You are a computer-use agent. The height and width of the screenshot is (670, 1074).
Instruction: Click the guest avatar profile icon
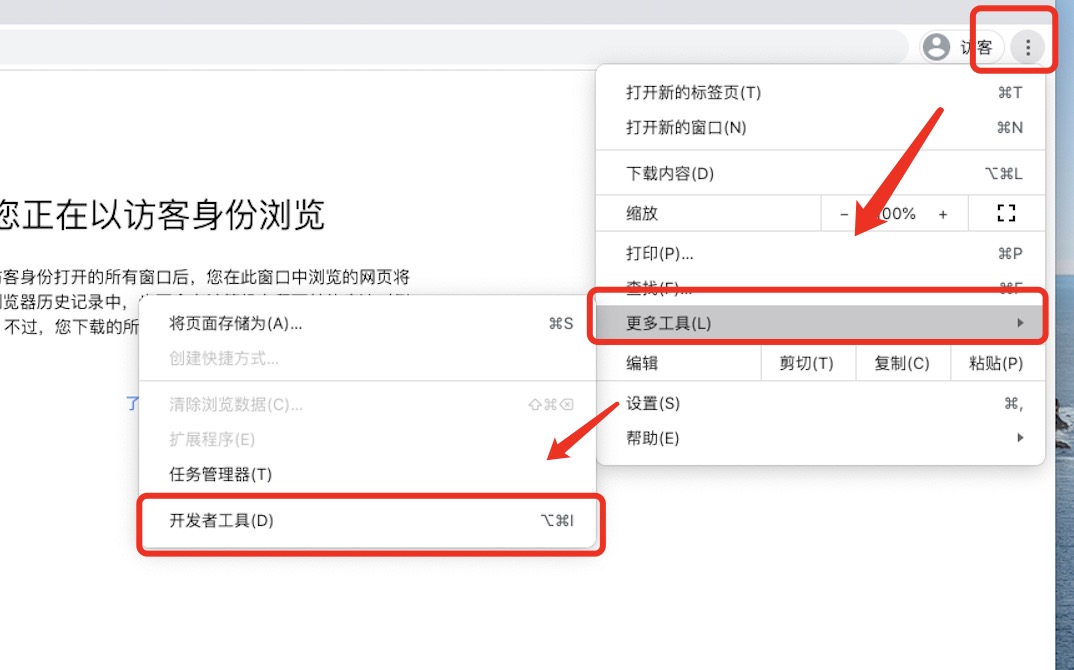point(936,46)
